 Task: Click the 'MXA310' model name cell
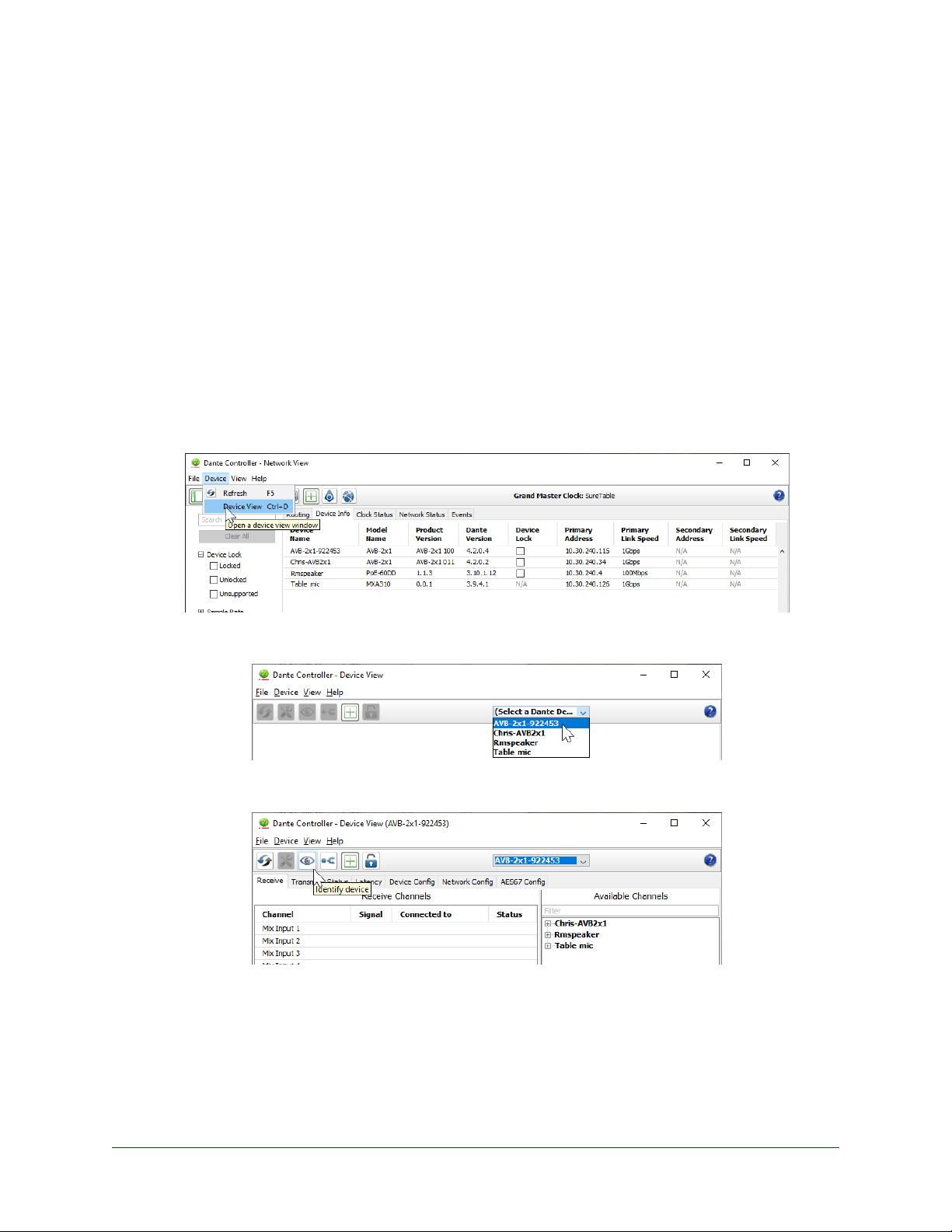click(x=378, y=585)
